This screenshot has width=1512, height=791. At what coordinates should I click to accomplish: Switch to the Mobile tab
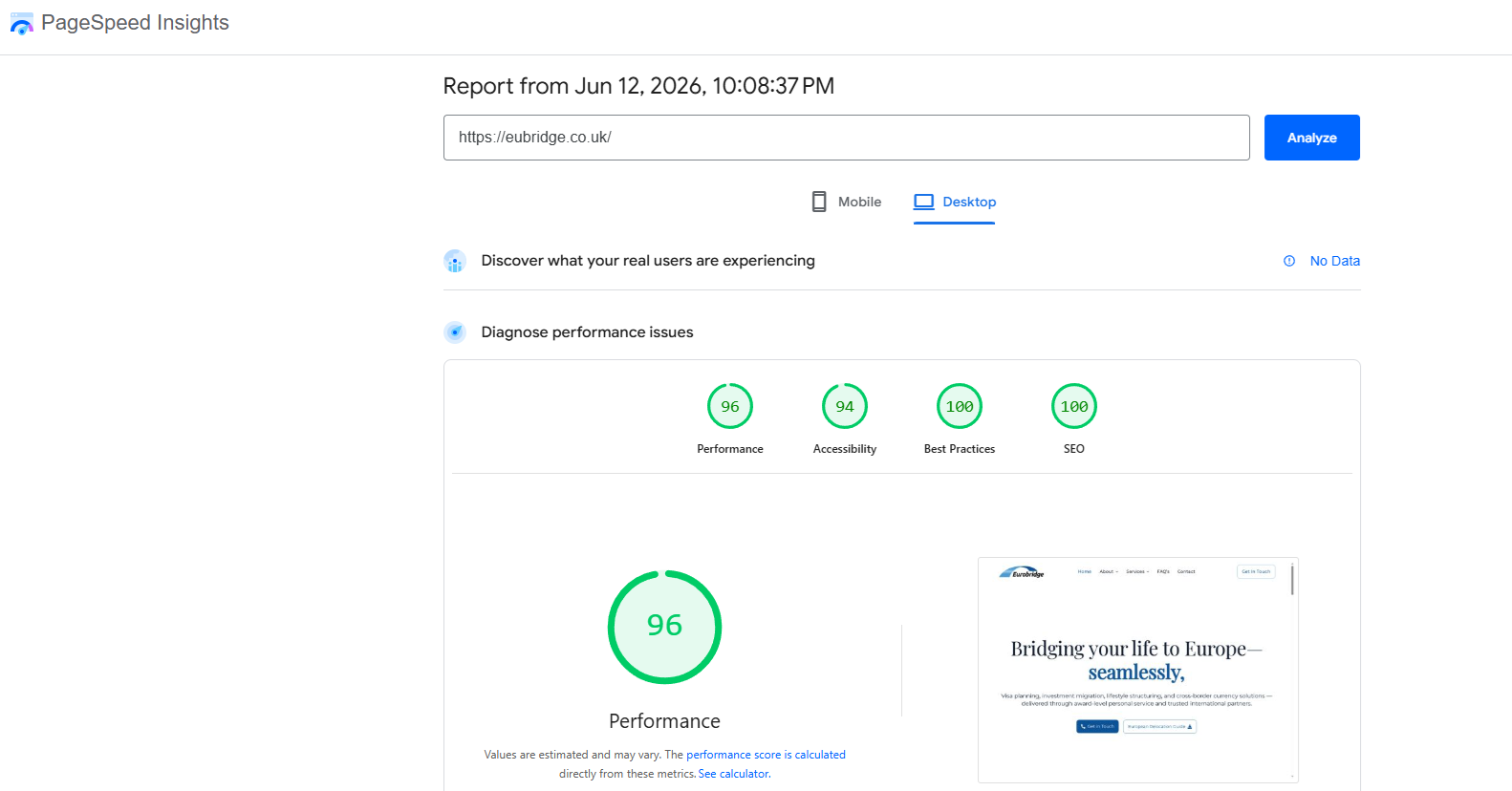pyautogui.click(x=846, y=202)
